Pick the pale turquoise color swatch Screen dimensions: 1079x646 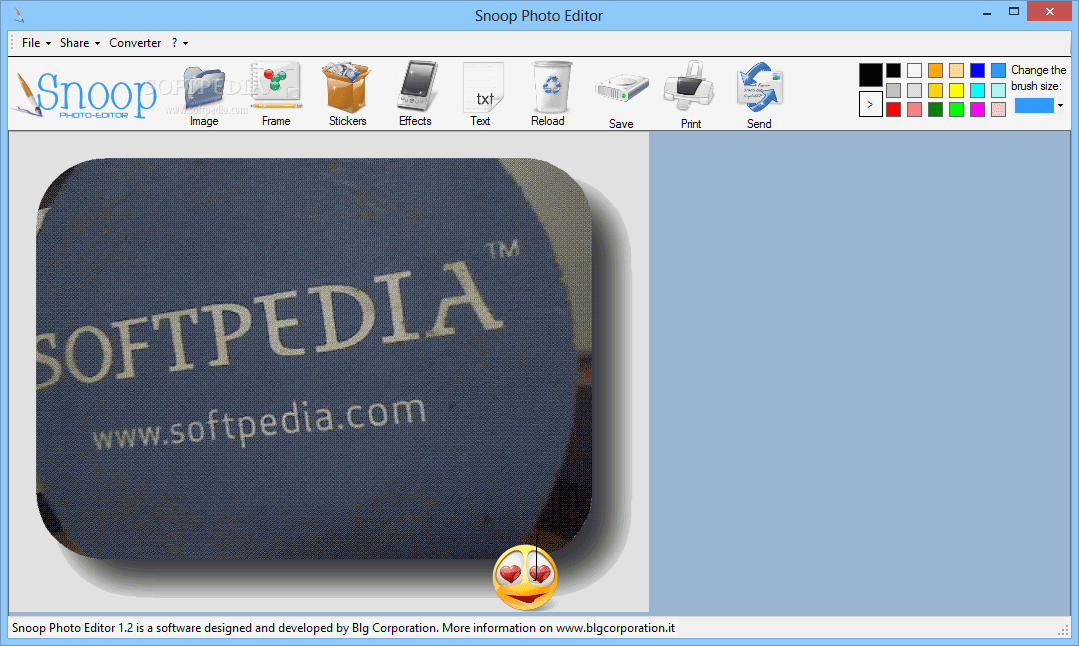998,90
